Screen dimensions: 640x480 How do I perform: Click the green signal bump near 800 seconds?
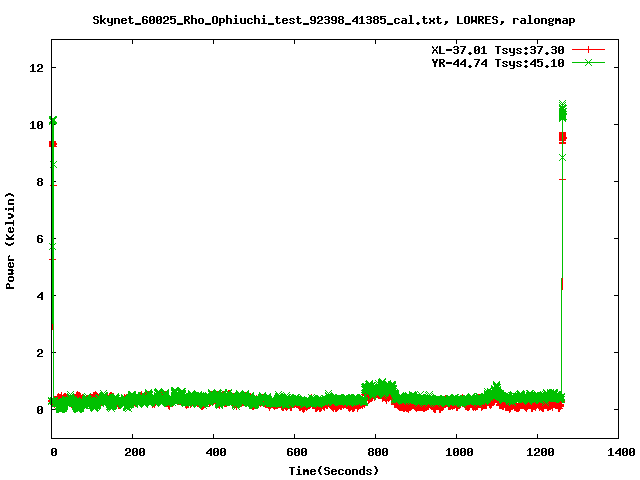tap(379, 387)
